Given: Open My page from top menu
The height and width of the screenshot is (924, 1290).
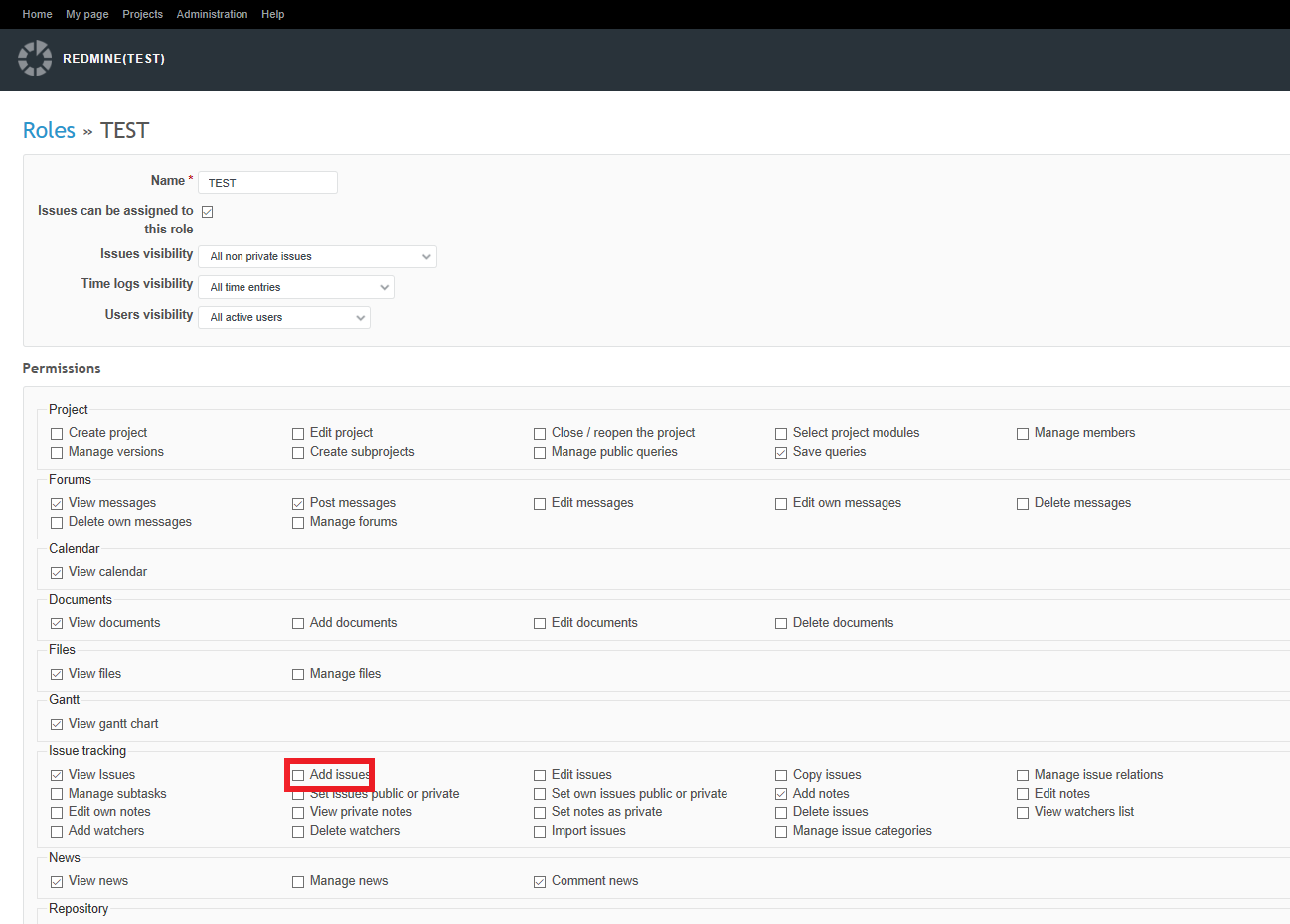Looking at the screenshot, I should (86, 14).
